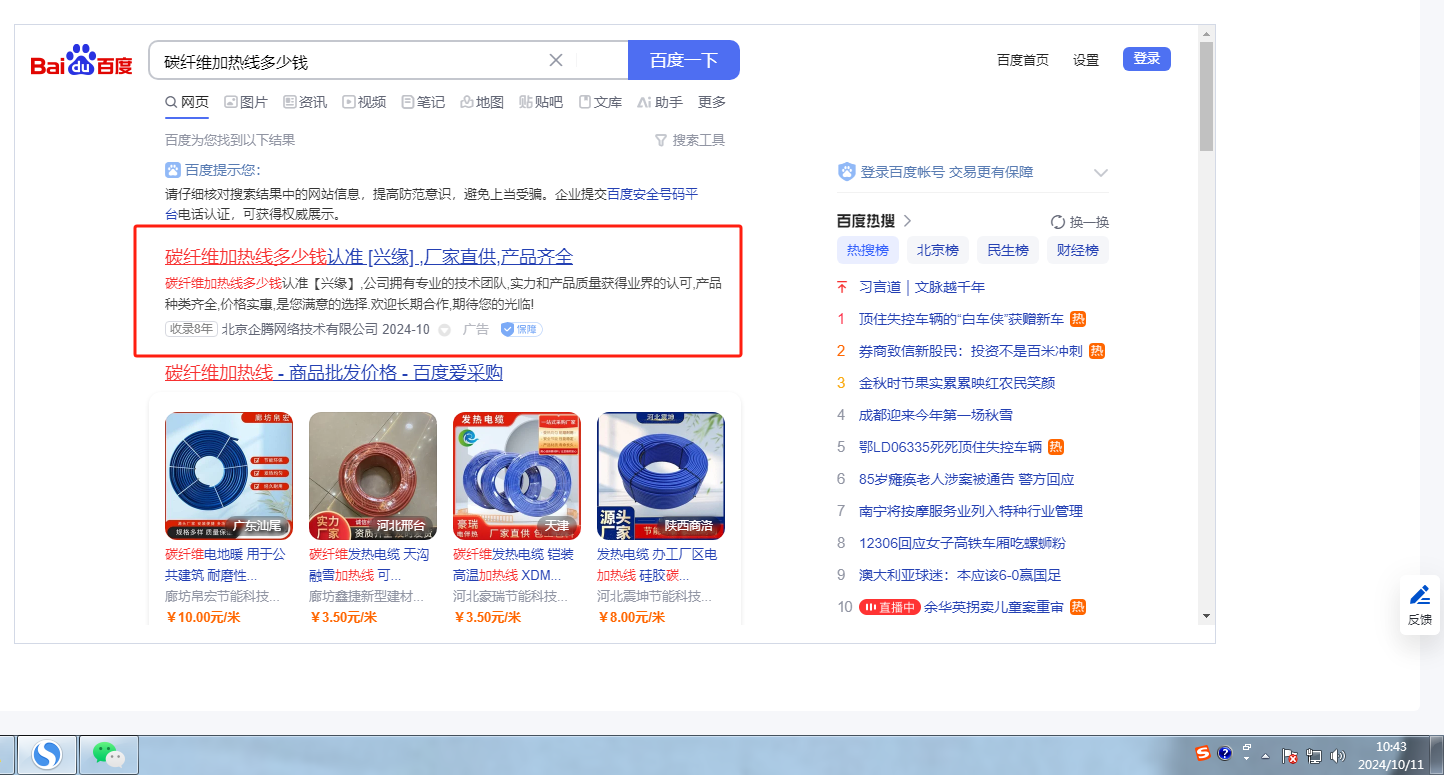
Task: Click the ￥8.00元/米 price
Action: pos(631,617)
